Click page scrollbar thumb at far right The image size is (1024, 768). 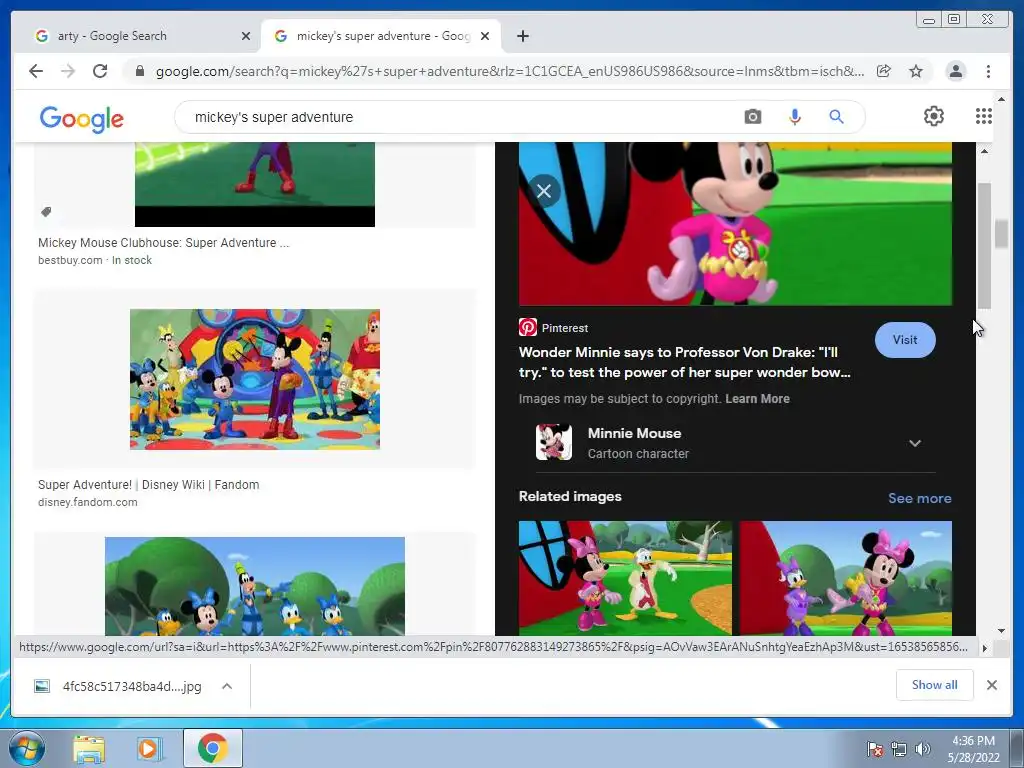click(x=1001, y=234)
